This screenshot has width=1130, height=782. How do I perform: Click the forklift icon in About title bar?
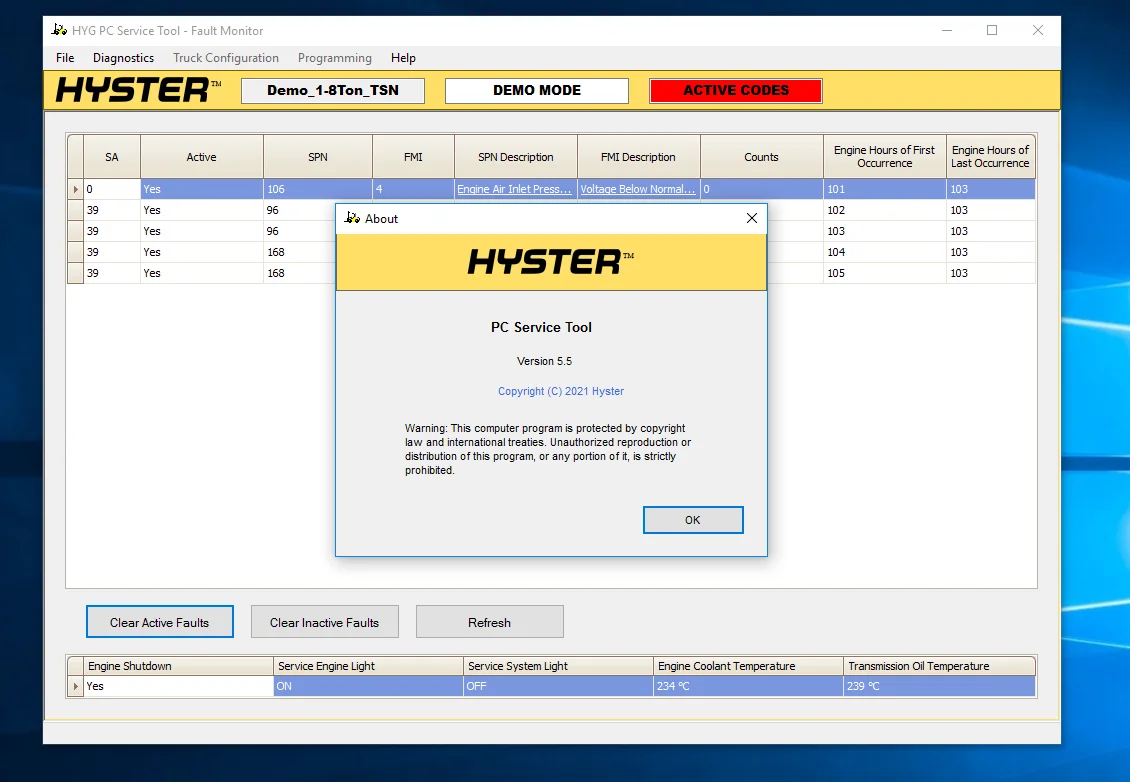tap(352, 218)
